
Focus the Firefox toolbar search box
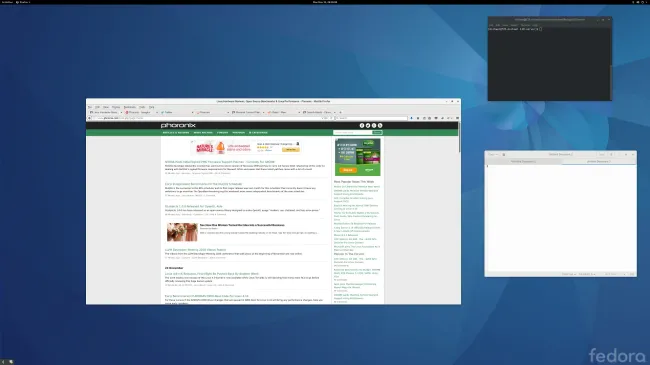coord(371,118)
